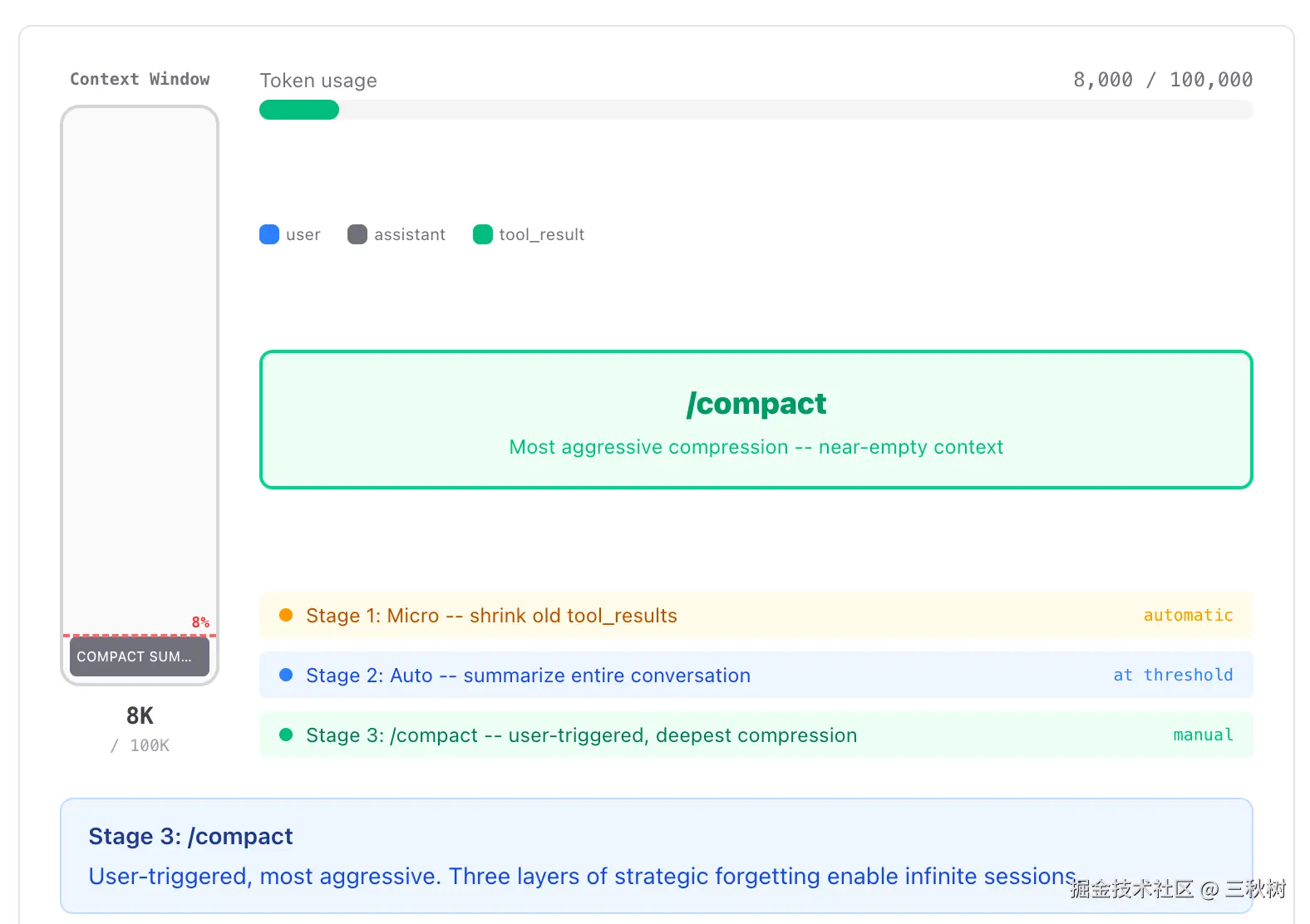
Task: Click the Context Window label
Action: [140, 79]
